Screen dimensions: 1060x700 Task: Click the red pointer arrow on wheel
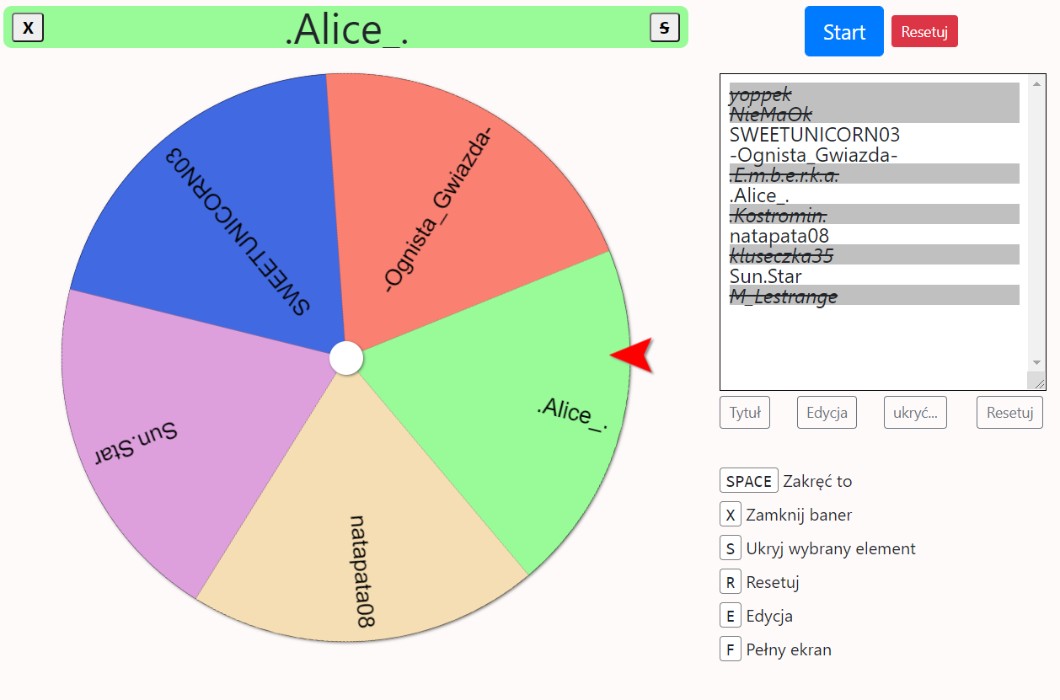point(632,356)
